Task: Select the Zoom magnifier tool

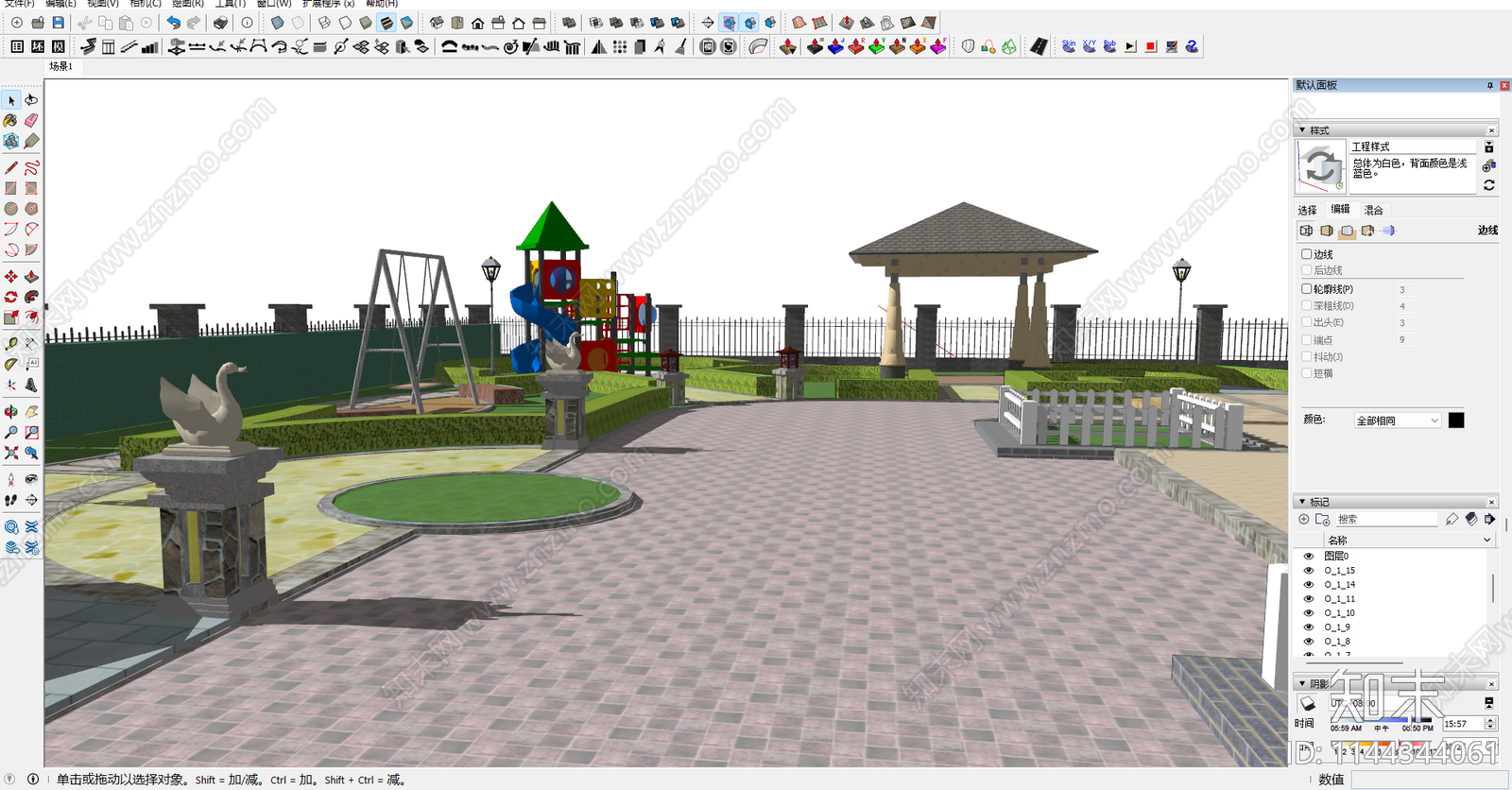Action: click(11, 432)
